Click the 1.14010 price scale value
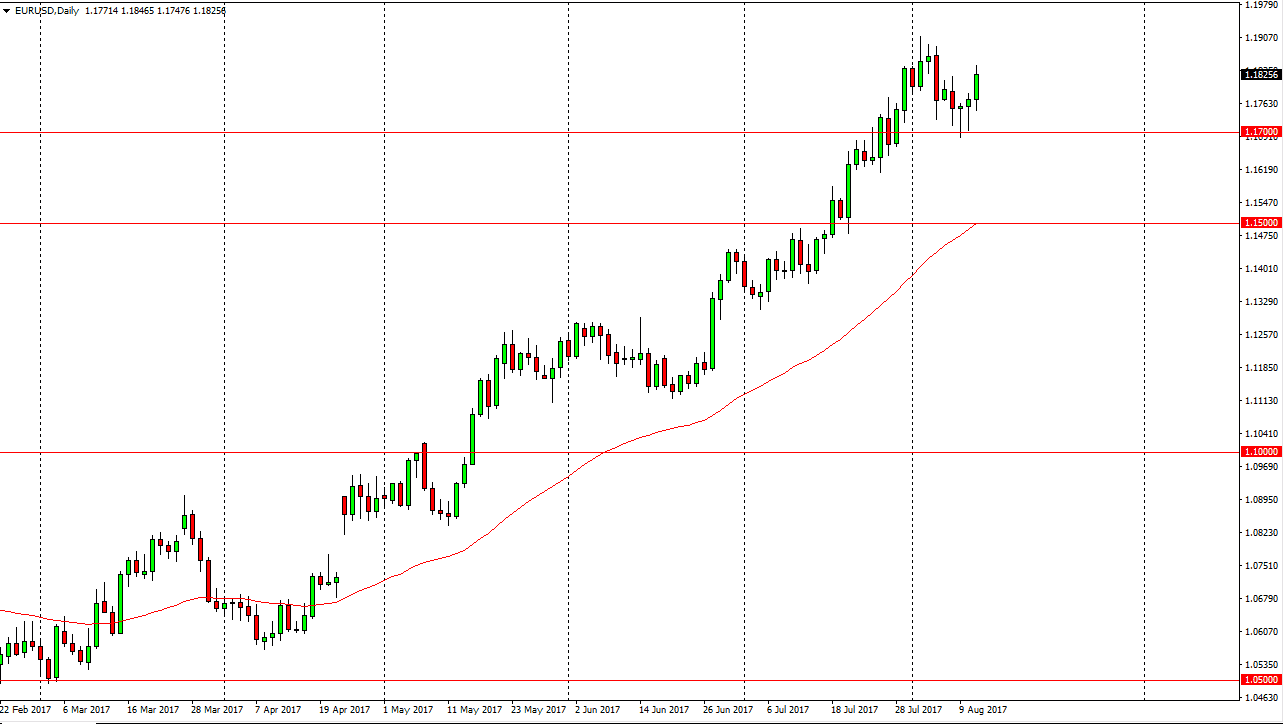This screenshot has height=724, width=1283. 1262,269
